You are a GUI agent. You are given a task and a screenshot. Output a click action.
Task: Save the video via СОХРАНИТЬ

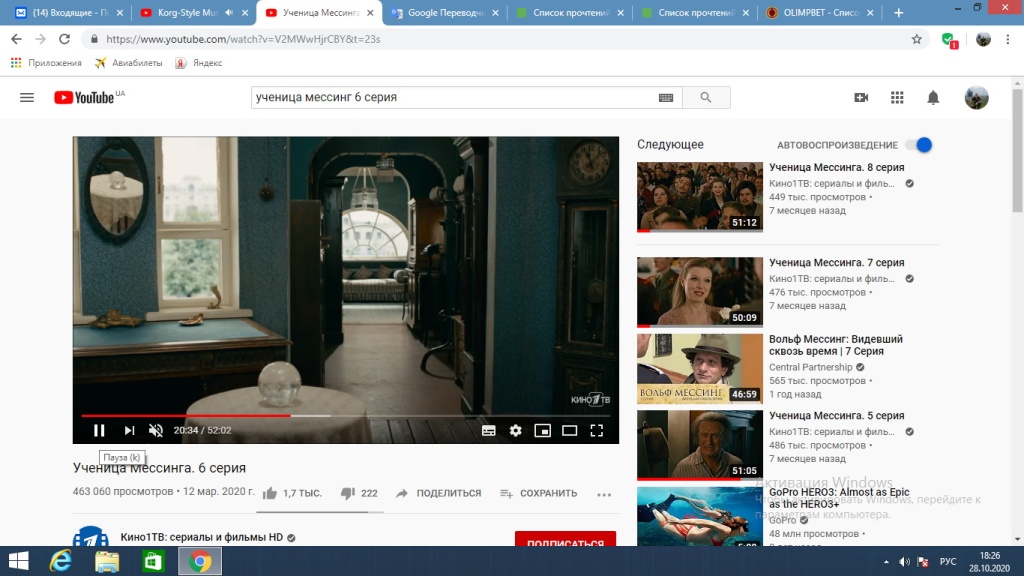[539, 493]
